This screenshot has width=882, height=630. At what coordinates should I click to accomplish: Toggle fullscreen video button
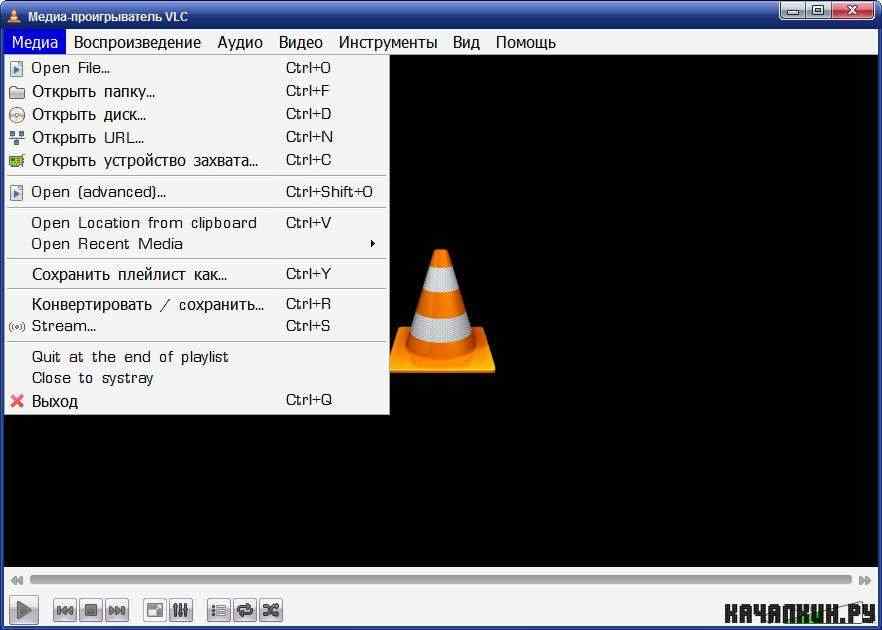point(155,610)
